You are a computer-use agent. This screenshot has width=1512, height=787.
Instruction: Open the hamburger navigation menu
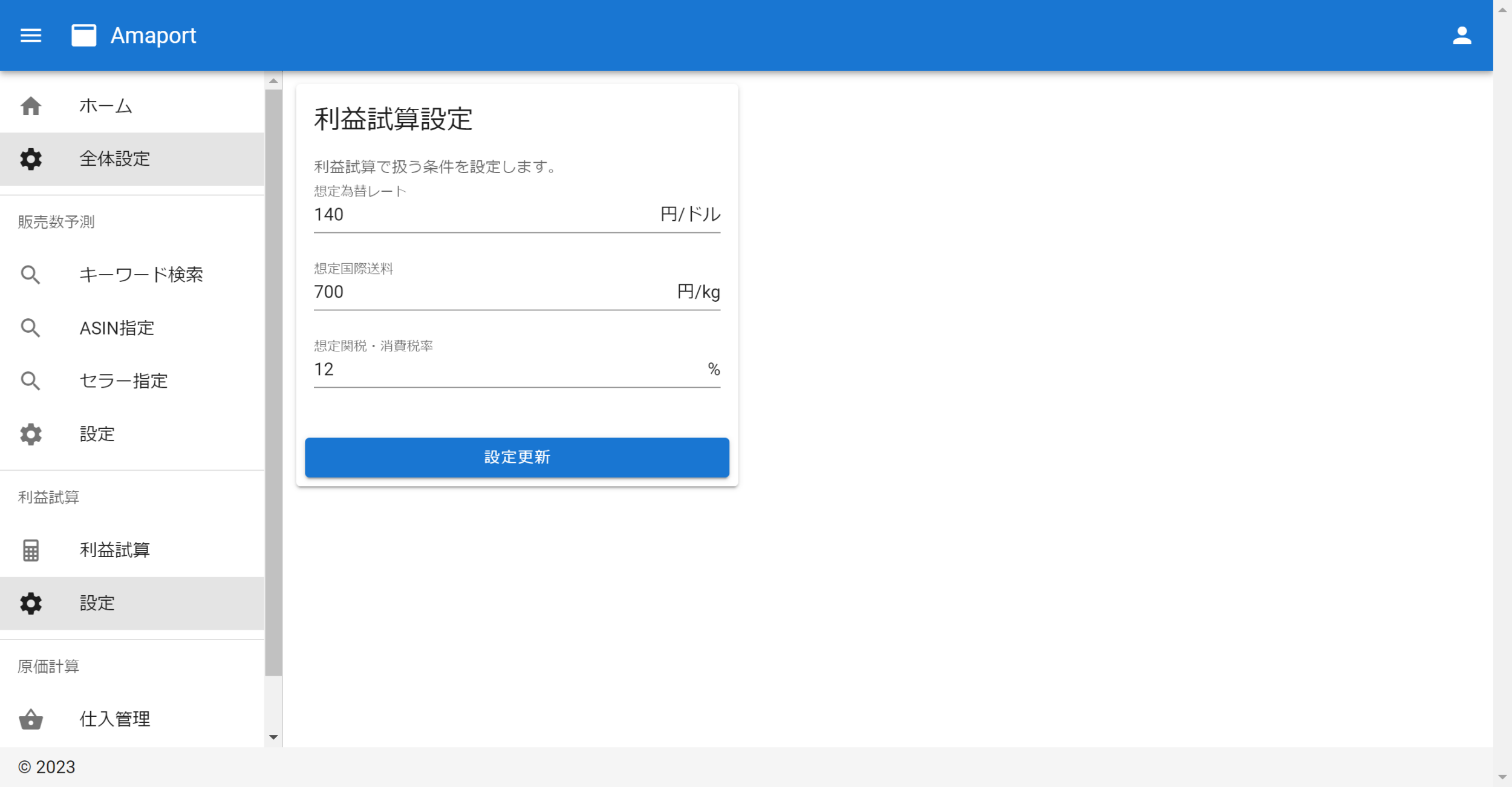pos(31,36)
